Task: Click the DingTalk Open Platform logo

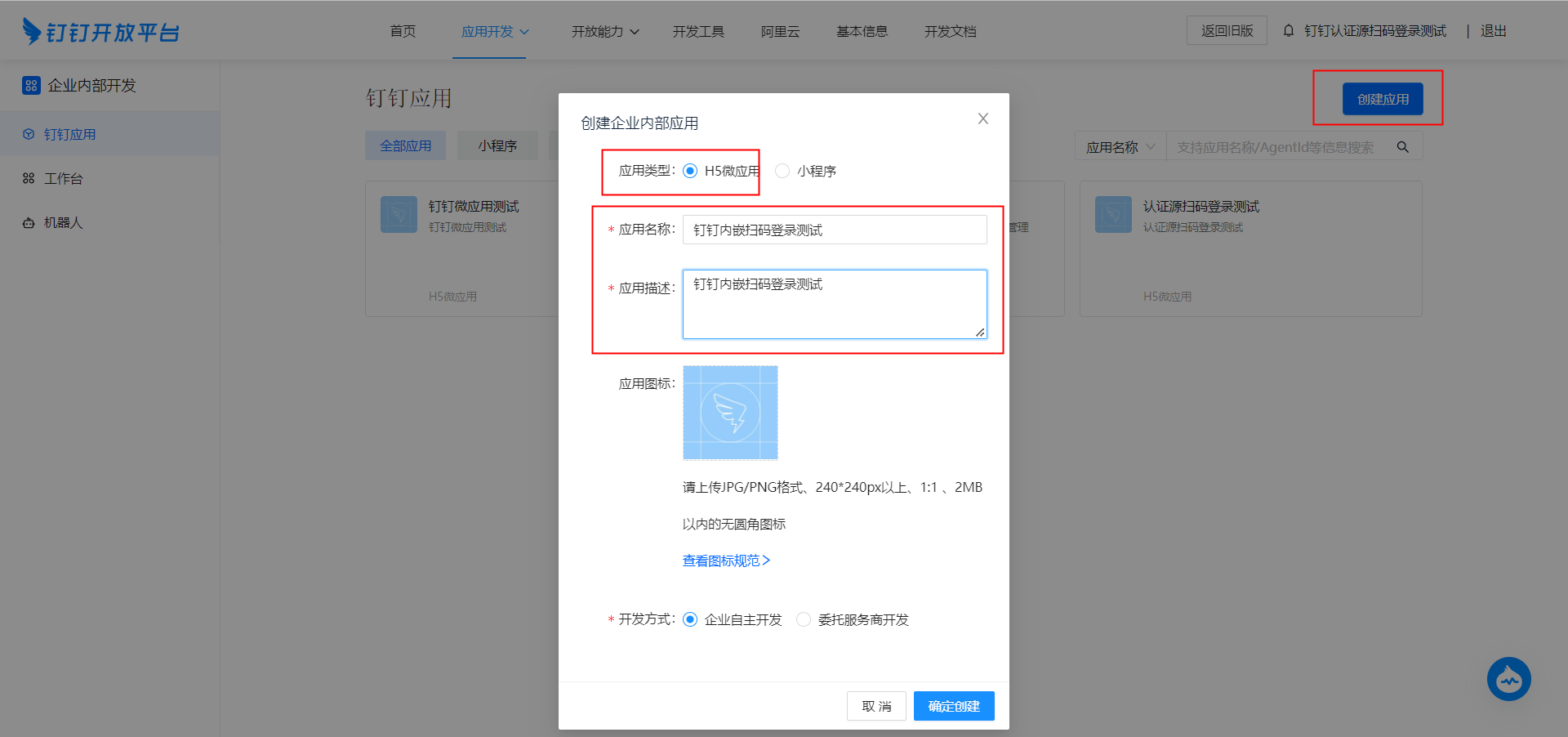Action: (100, 32)
